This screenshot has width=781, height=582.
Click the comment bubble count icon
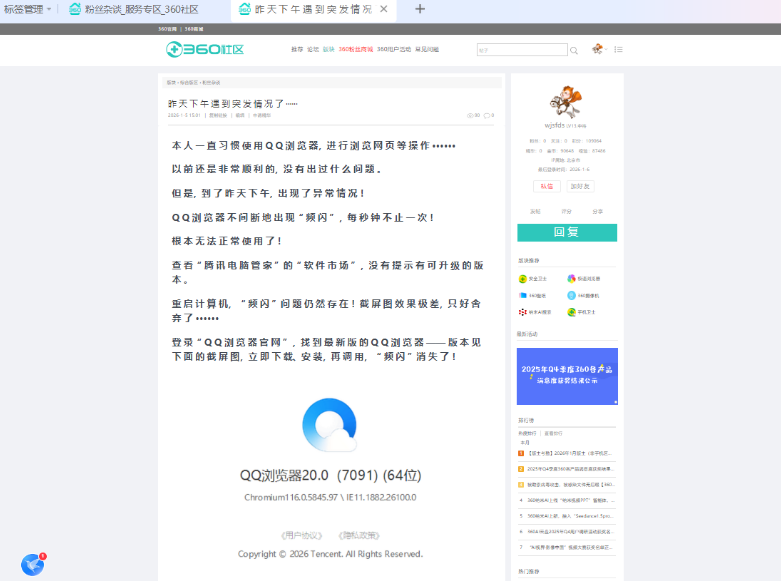(487, 115)
